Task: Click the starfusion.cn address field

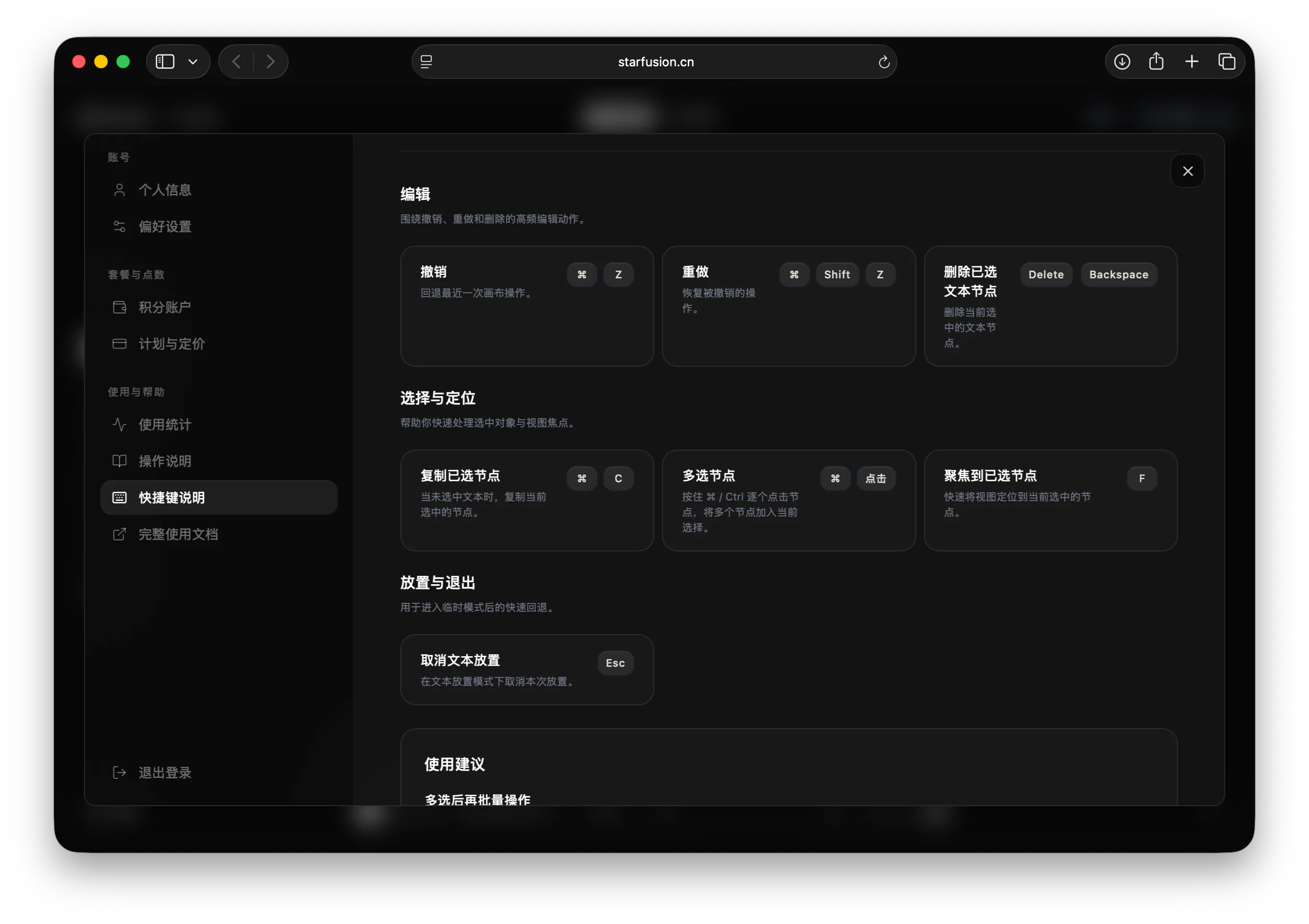Action: point(655,62)
